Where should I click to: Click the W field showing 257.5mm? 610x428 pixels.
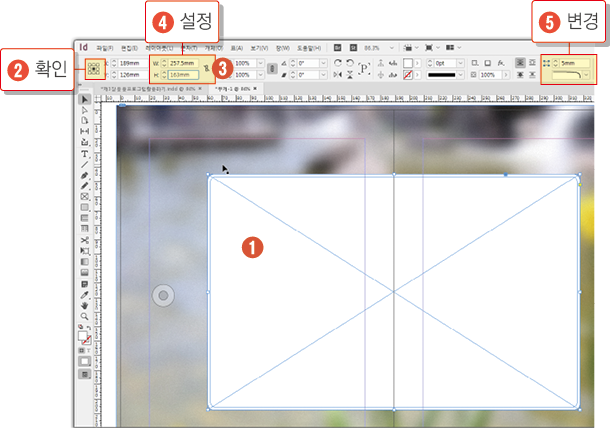184,63
